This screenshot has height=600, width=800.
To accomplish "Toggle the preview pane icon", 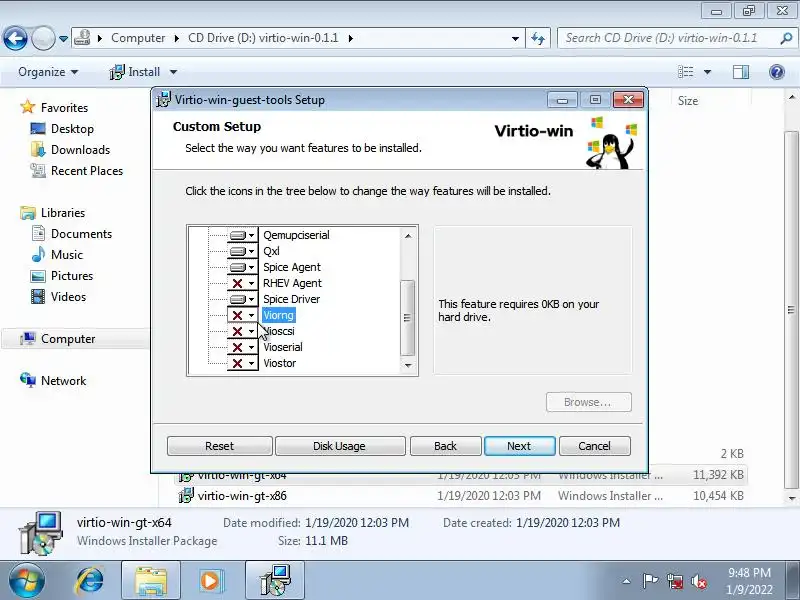I will click(741, 72).
